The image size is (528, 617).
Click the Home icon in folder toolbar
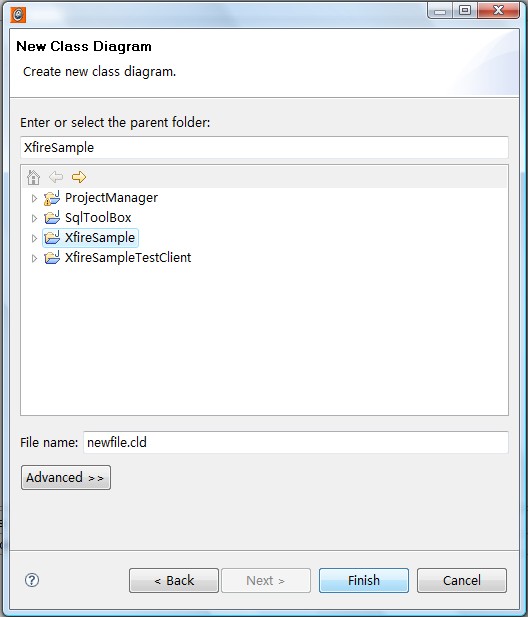[33, 177]
